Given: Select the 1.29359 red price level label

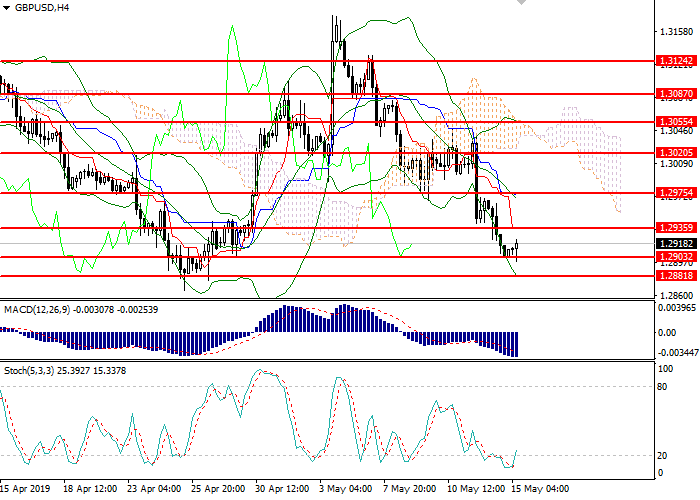Looking at the screenshot, I should pos(674,228).
